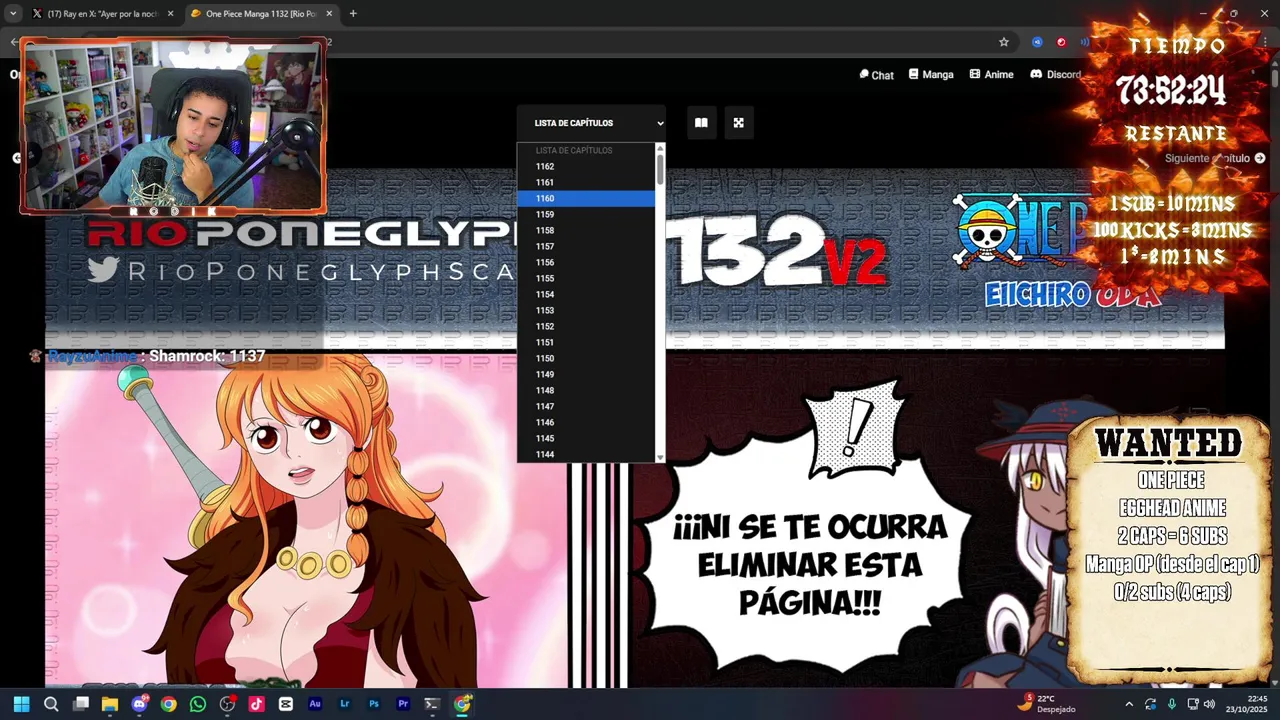Choose chapter 1153 from the list
This screenshot has height=720, width=1280.
click(x=586, y=311)
